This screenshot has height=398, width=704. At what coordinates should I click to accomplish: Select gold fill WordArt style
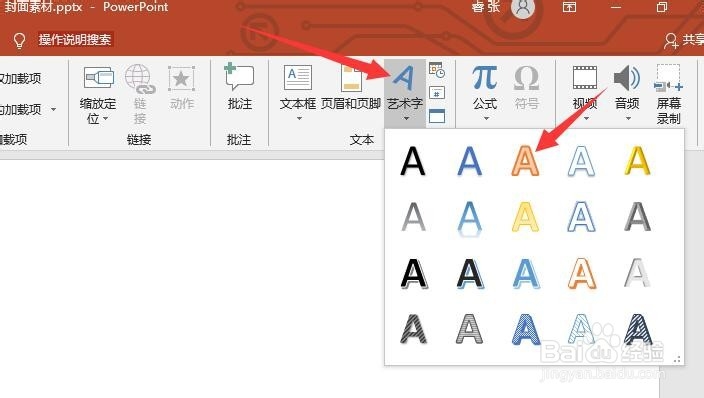point(638,161)
